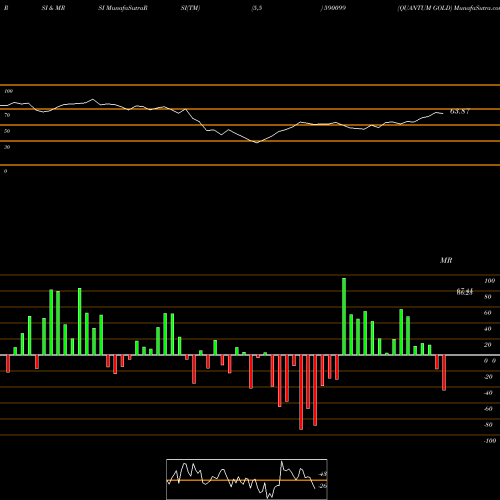Click the ")590099" code text in the header
The image size is (500, 500).
(333, 8)
